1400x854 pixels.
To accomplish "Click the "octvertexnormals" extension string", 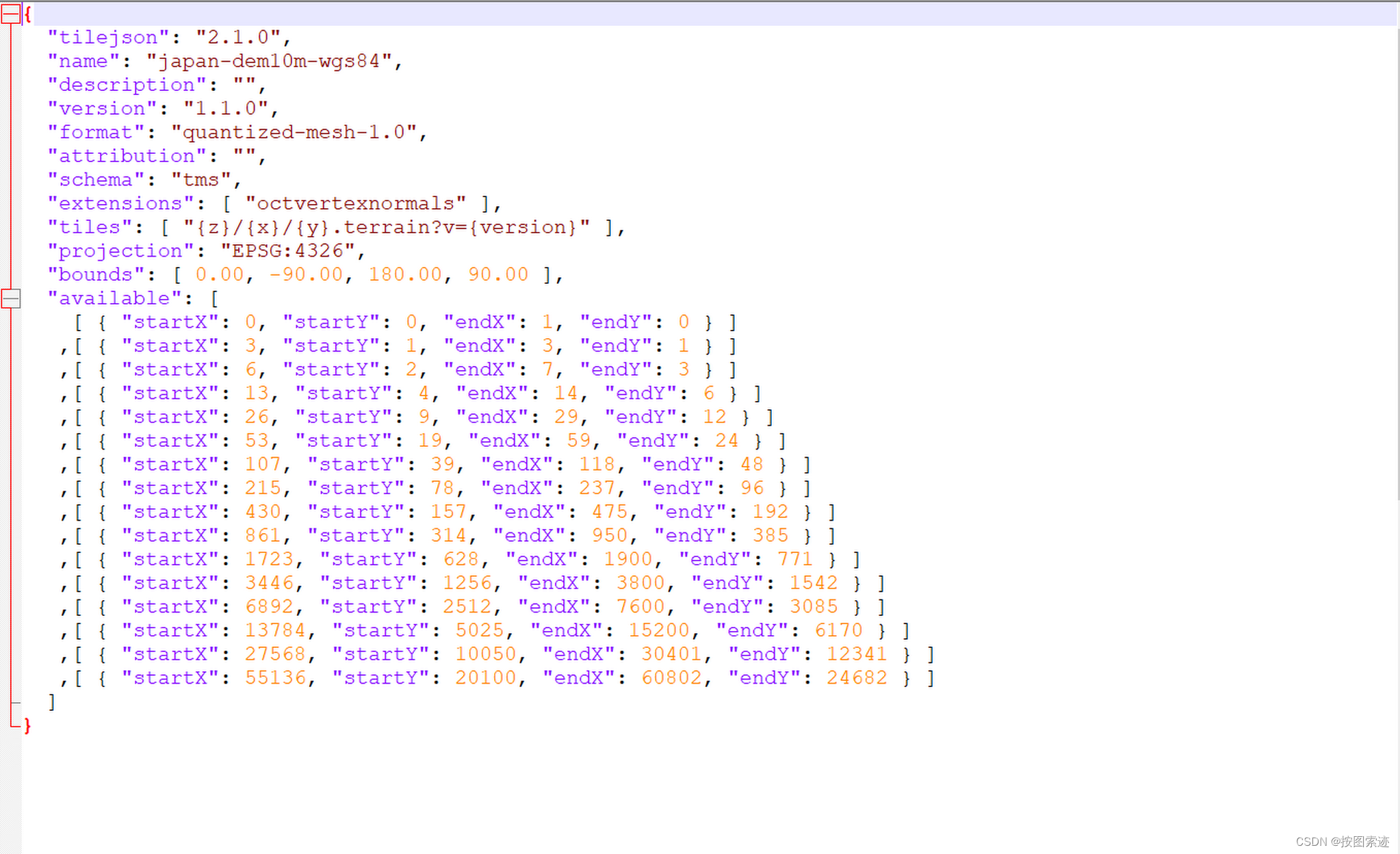I will [355, 204].
